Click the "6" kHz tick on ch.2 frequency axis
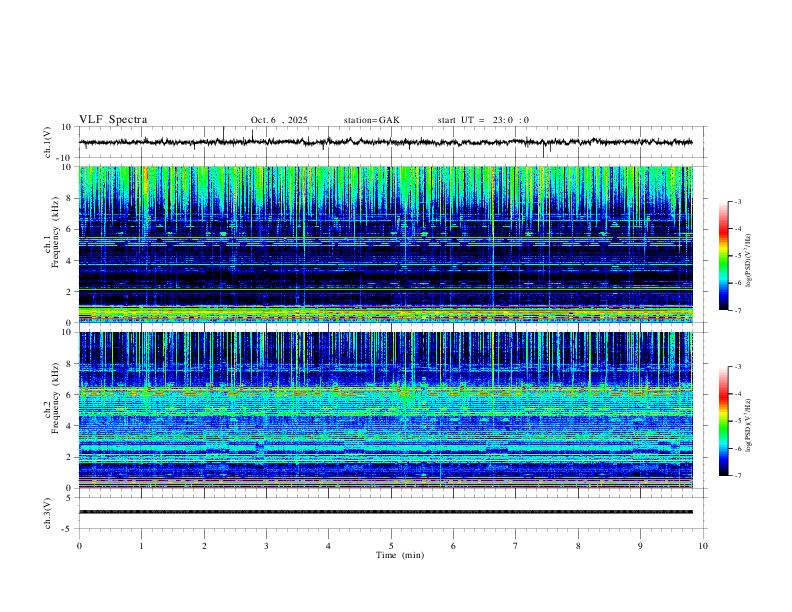This screenshot has height=612, width=792. click(69, 395)
